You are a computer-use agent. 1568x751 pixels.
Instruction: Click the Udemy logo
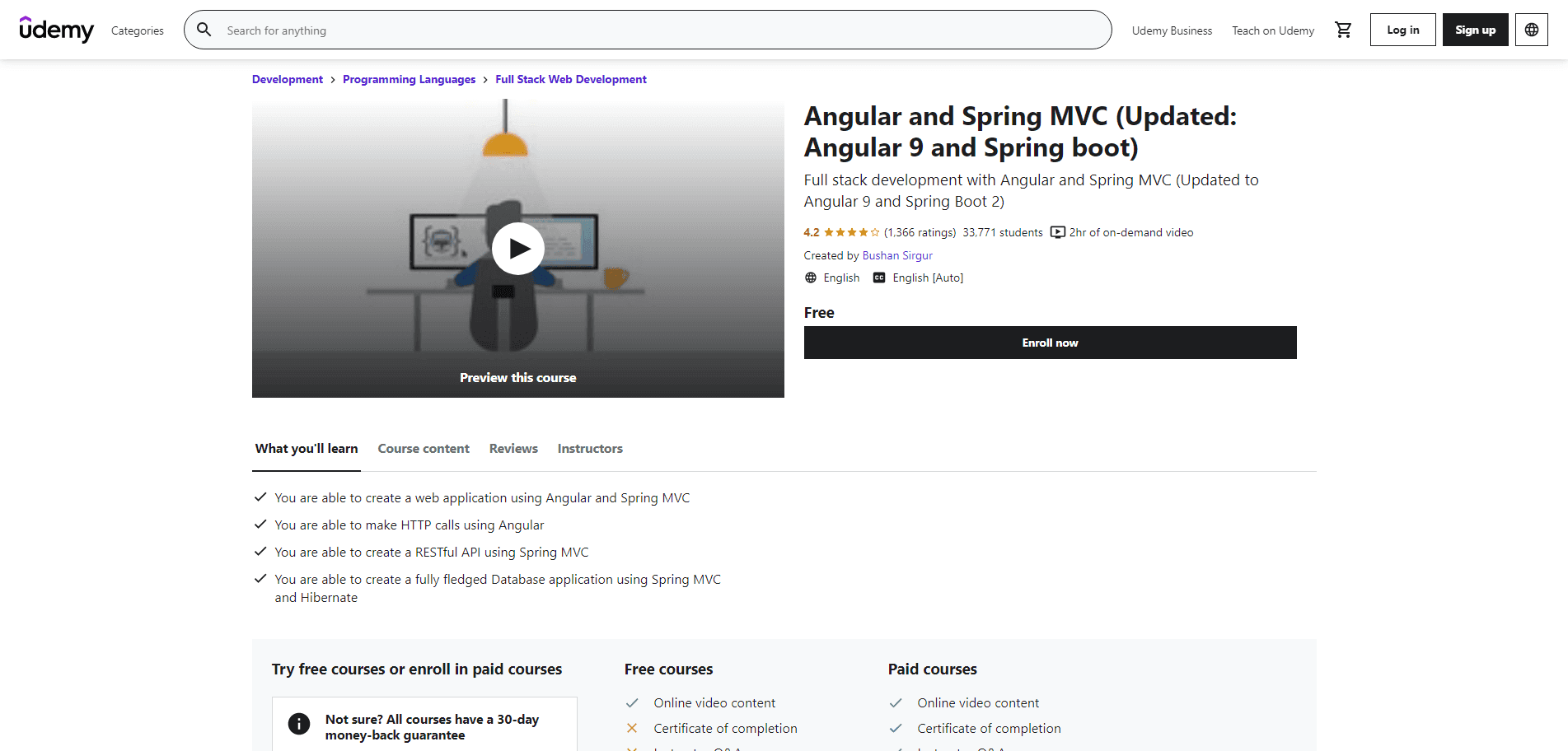[56, 30]
